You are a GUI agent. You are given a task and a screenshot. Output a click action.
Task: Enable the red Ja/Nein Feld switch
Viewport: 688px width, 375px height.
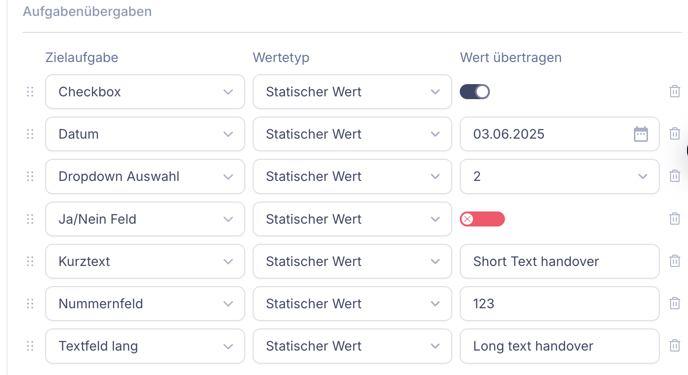(x=482, y=219)
